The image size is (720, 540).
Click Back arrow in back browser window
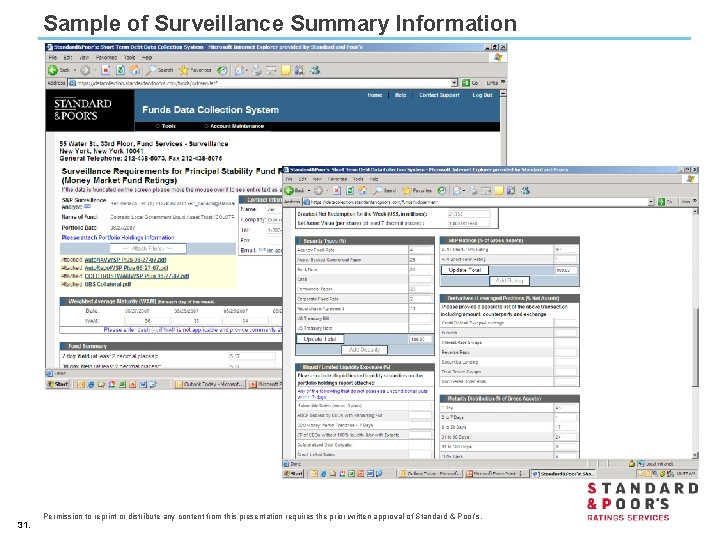coord(53,70)
